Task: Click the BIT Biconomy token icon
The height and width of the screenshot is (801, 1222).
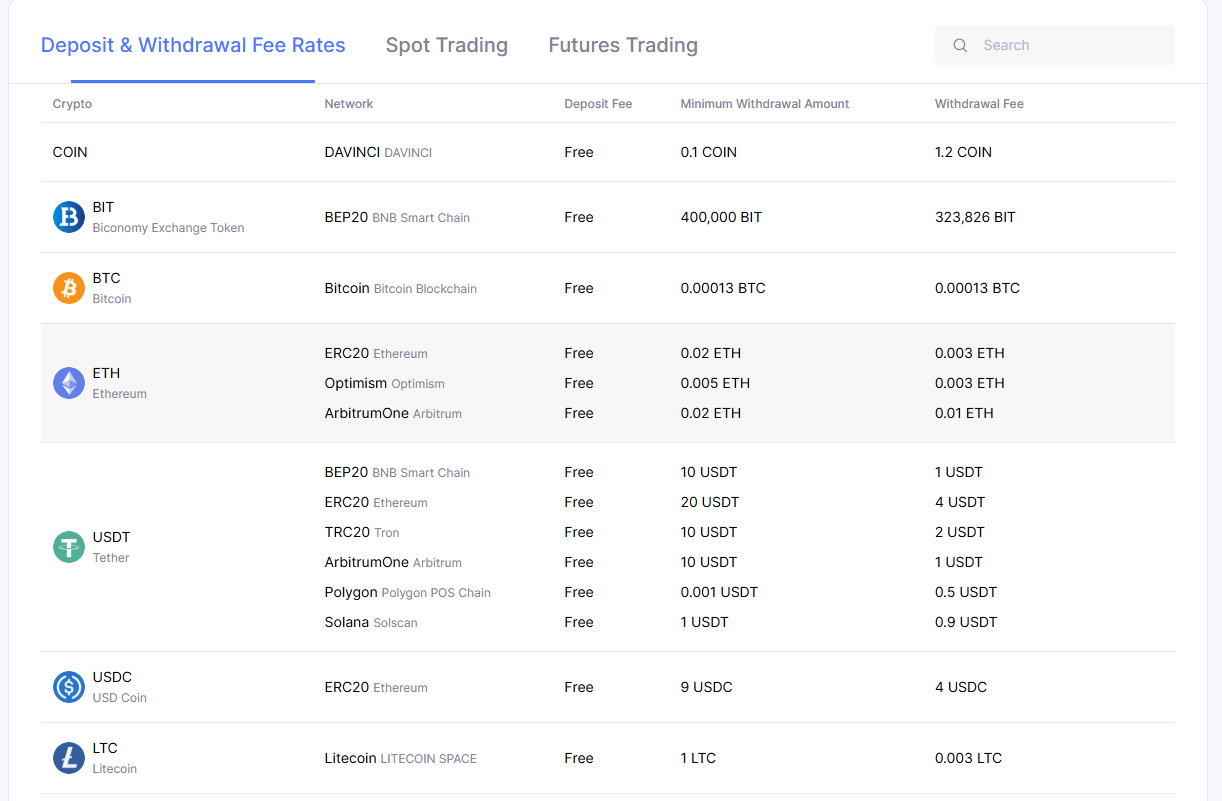Action: tap(69, 217)
